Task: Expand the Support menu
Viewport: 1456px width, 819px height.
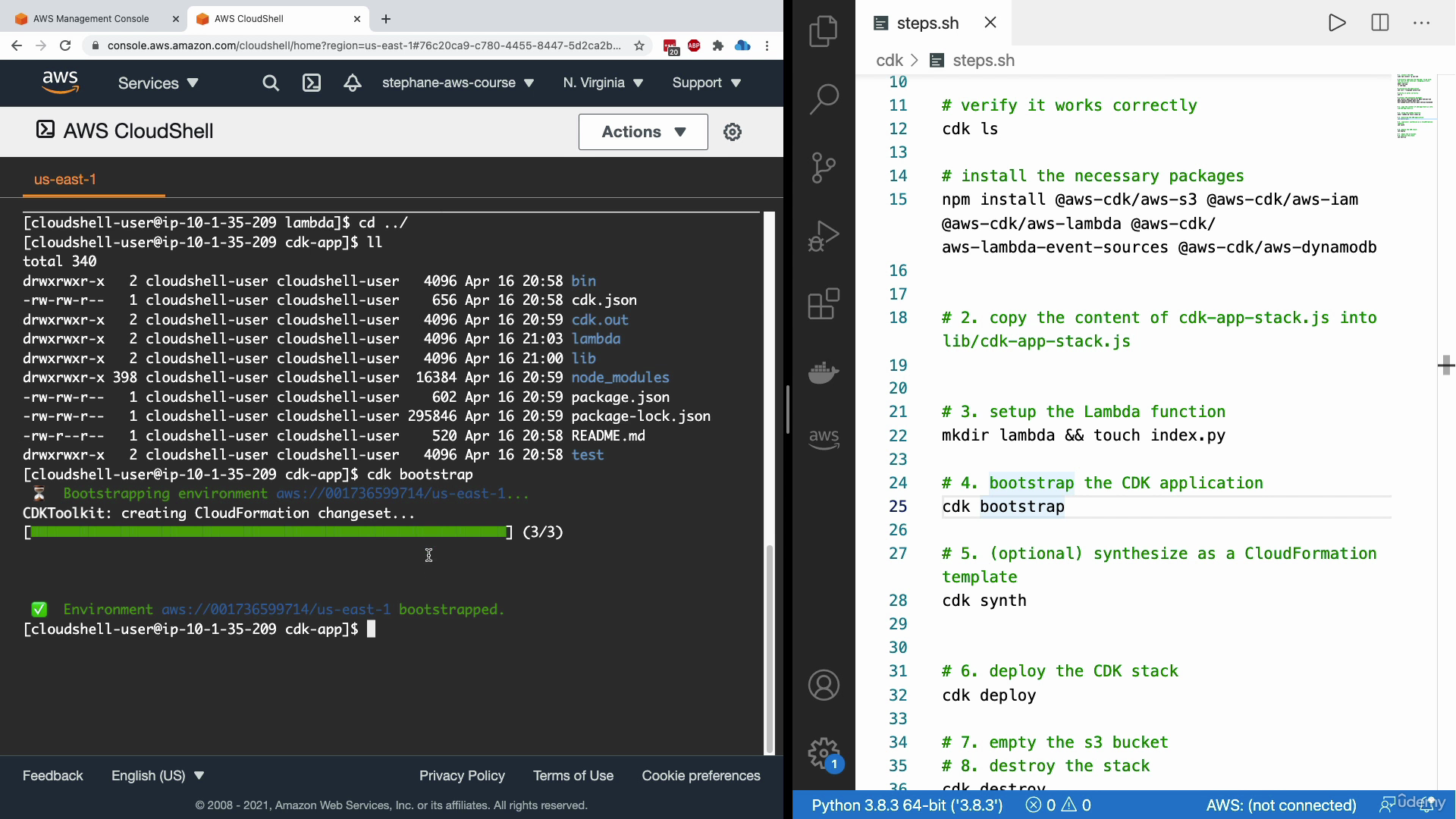Action: tap(706, 83)
